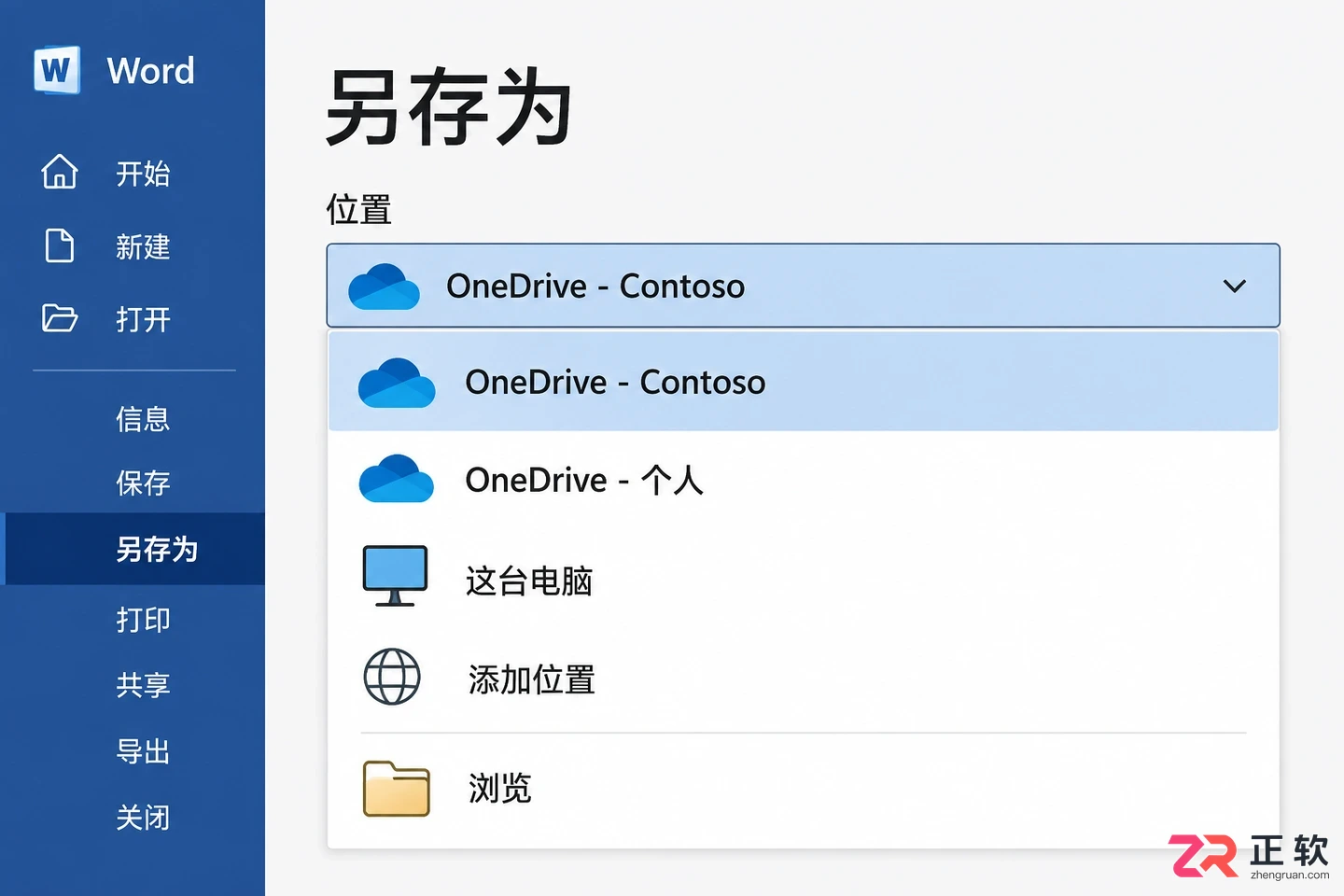Image resolution: width=1344 pixels, height=896 pixels.
Task: Click the 浏览 option text
Action: [499, 789]
